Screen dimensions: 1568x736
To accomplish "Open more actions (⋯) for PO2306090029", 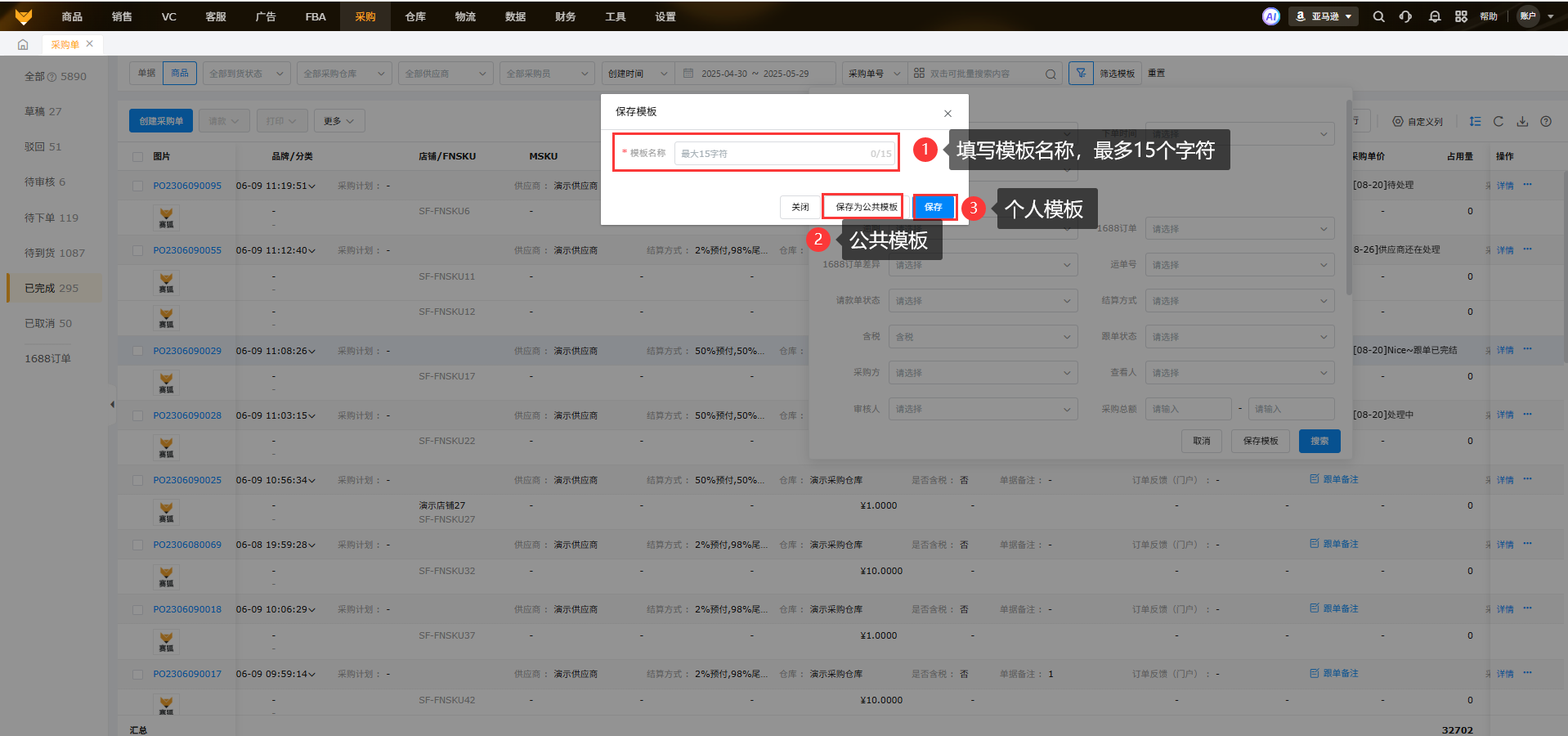I will (1528, 349).
